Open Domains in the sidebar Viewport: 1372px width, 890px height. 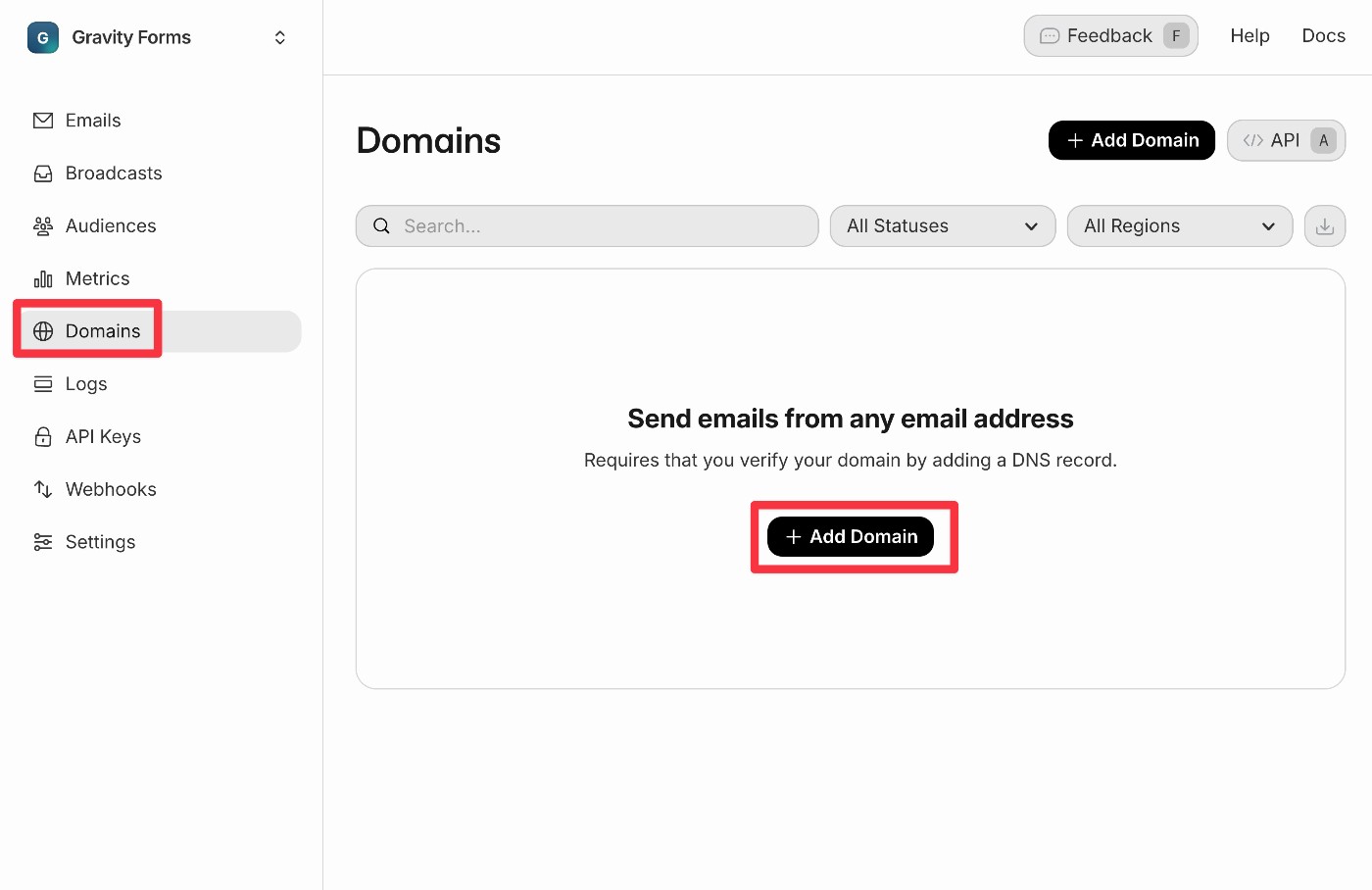point(103,331)
